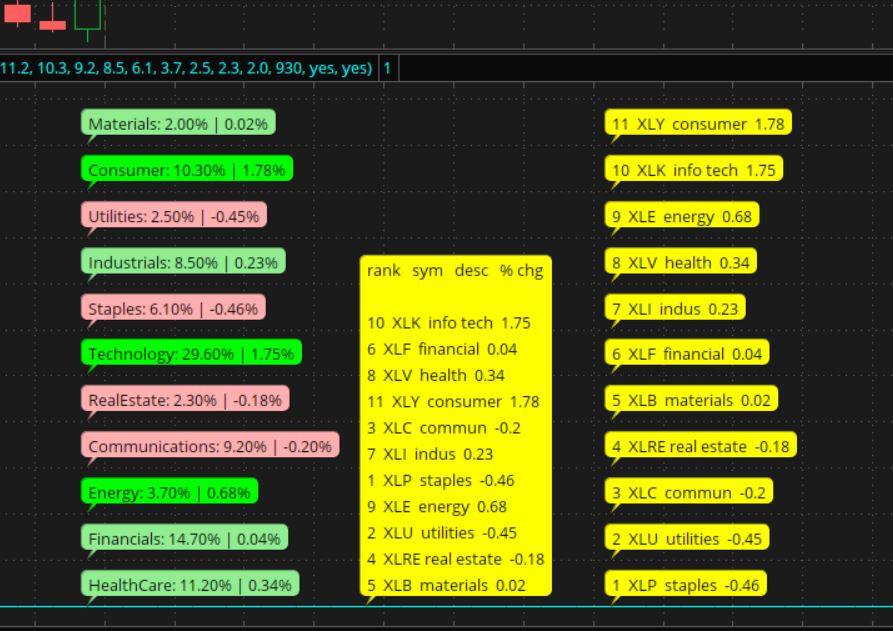
Task: Click the 'Energy: 3.70% | 0.68%' bubble
Action: [170, 491]
